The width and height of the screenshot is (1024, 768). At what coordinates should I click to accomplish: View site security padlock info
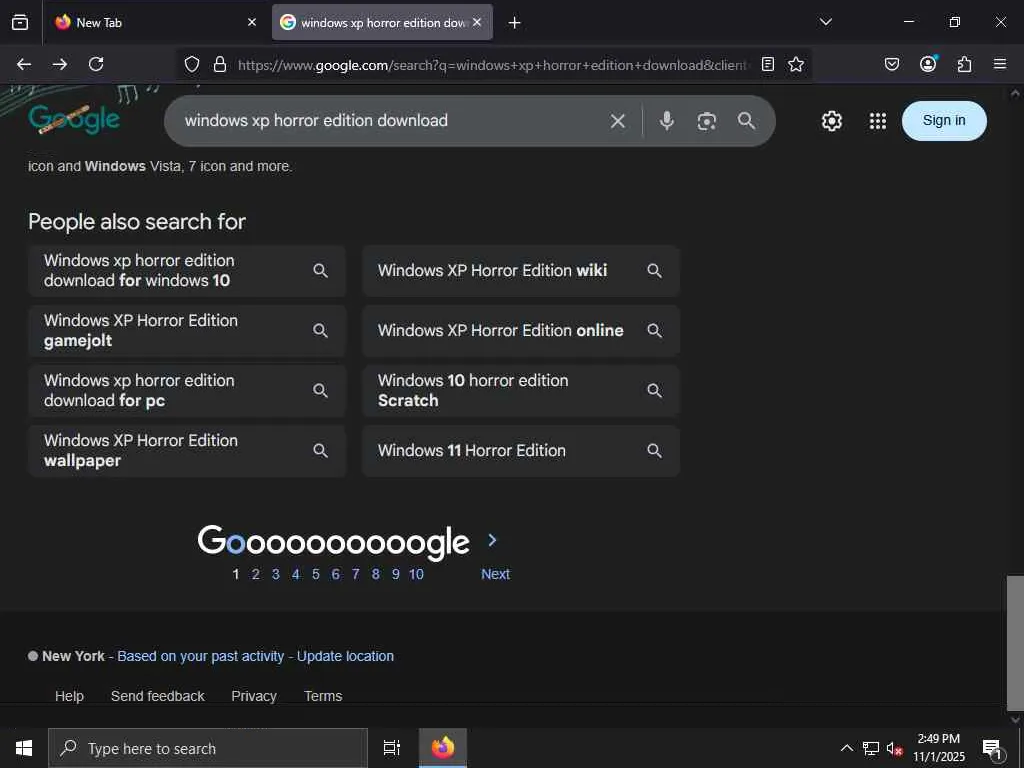[x=220, y=64]
